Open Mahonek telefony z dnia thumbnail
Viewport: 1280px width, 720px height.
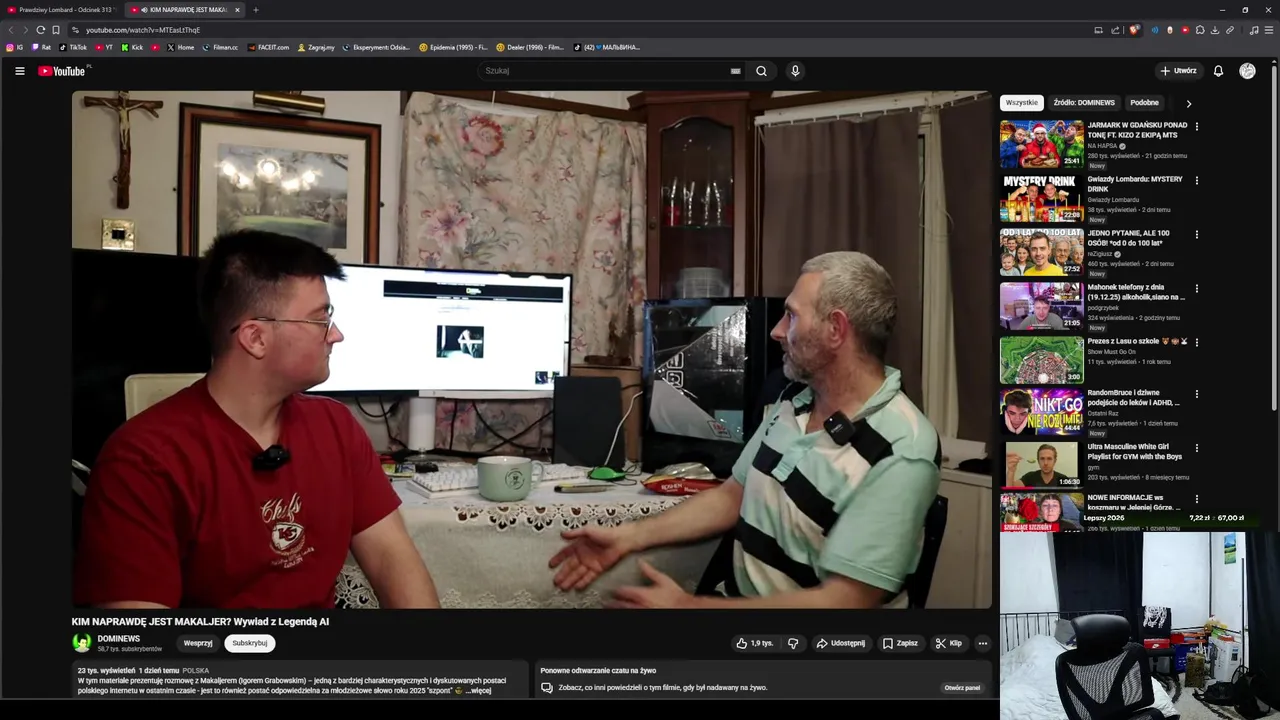tap(1041, 306)
